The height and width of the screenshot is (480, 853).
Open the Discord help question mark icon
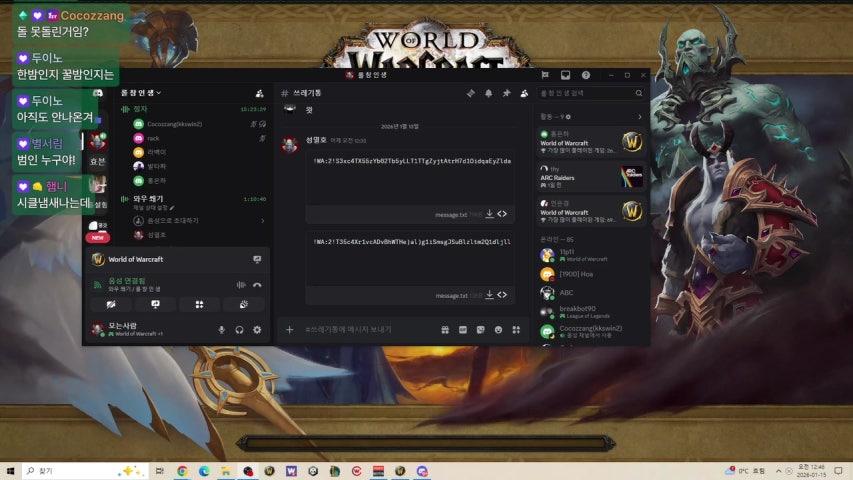click(x=586, y=75)
